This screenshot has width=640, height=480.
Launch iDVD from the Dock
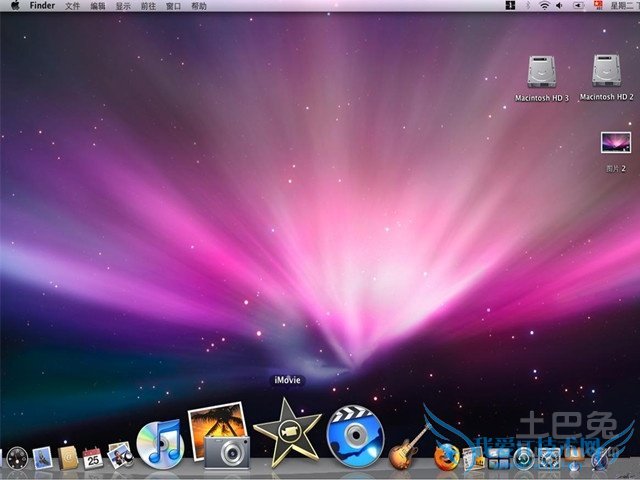355,436
